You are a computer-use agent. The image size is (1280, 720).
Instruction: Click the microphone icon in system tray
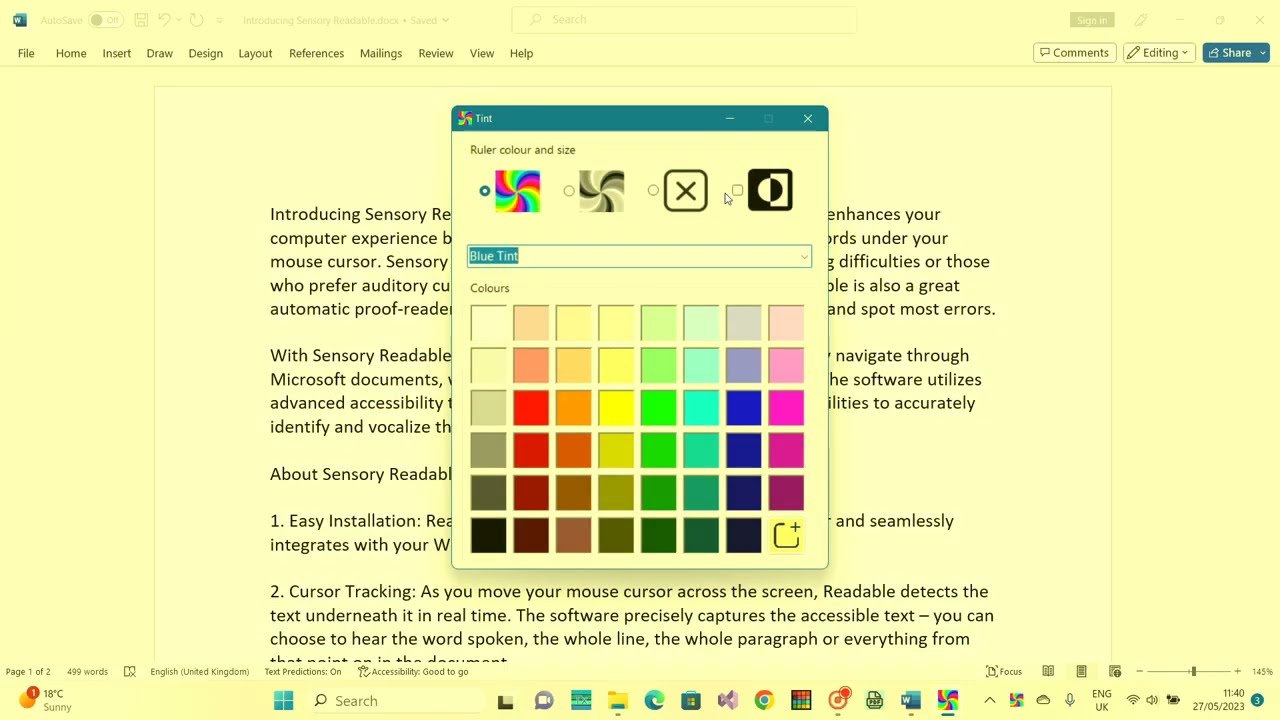pyautogui.click(x=1069, y=700)
